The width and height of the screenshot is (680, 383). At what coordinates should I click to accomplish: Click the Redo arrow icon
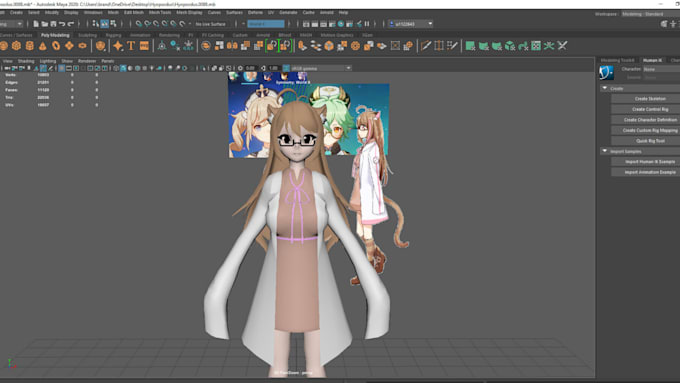[71, 24]
